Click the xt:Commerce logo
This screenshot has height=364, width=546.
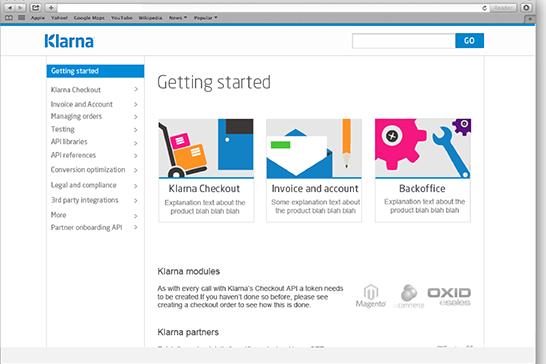pos(409,296)
